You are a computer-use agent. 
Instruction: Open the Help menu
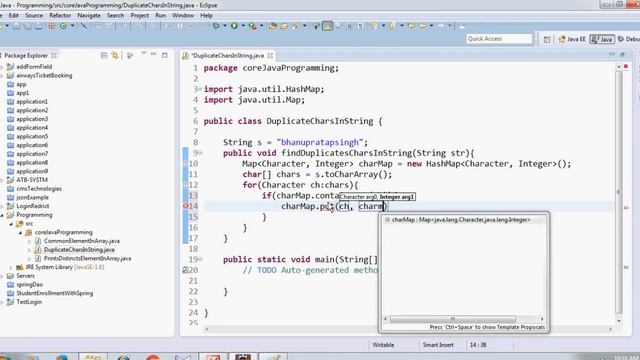click(x=207, y=16)
